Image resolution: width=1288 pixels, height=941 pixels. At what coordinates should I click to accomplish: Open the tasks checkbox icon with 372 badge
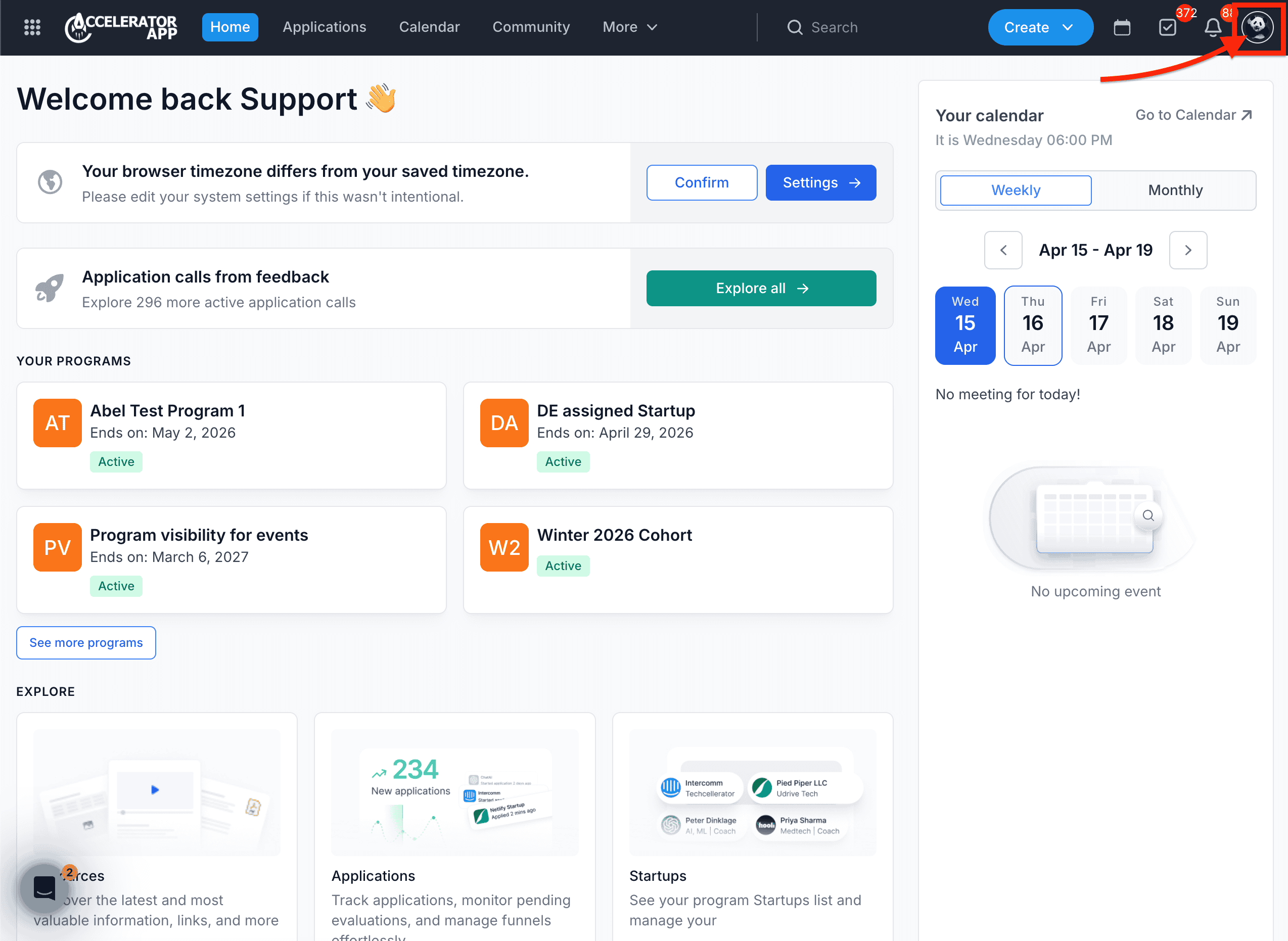[x=1167, y=27]
